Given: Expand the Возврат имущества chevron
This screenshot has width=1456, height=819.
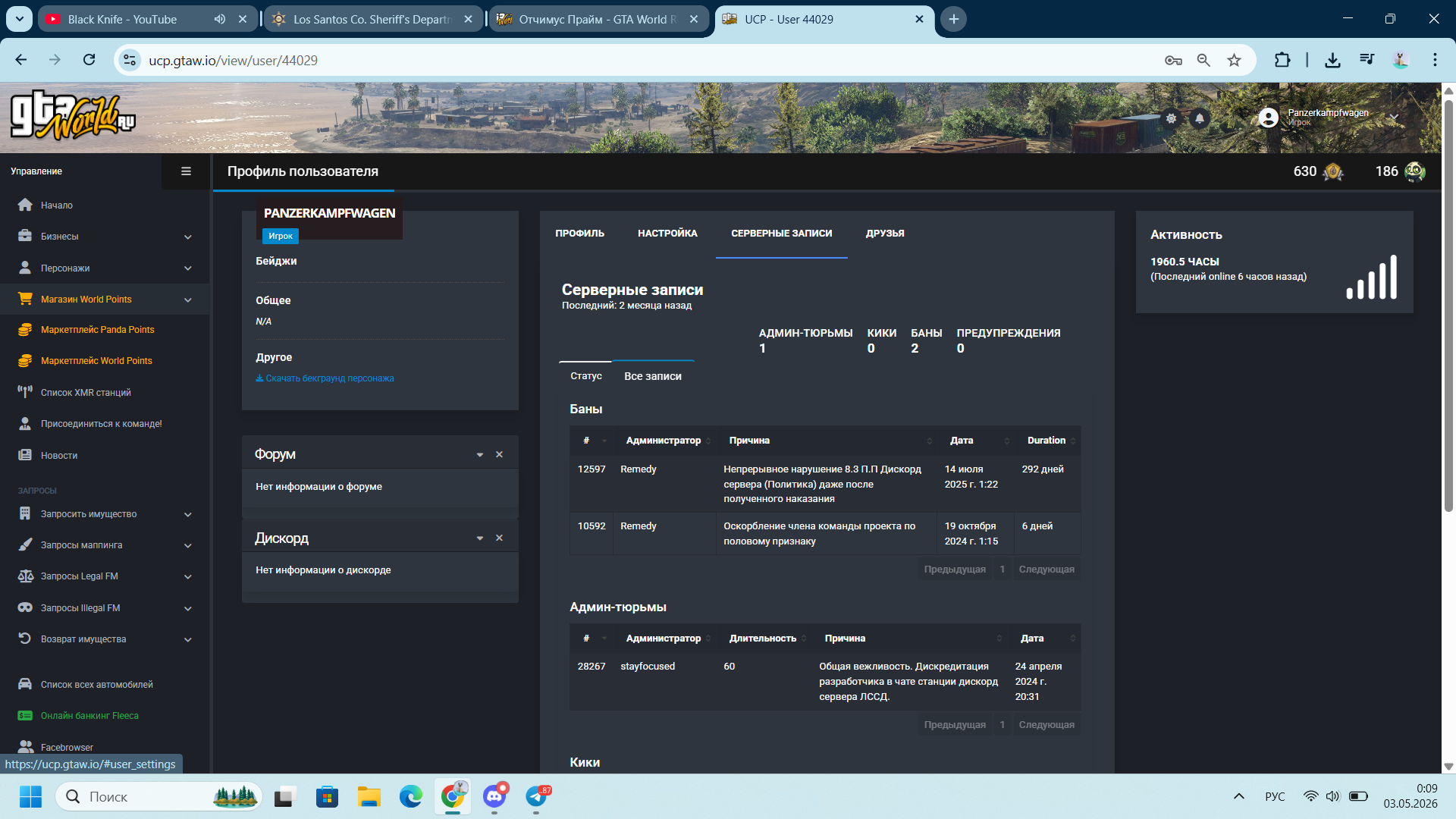Looking at the screenshot, I should (x=187, y=639).
